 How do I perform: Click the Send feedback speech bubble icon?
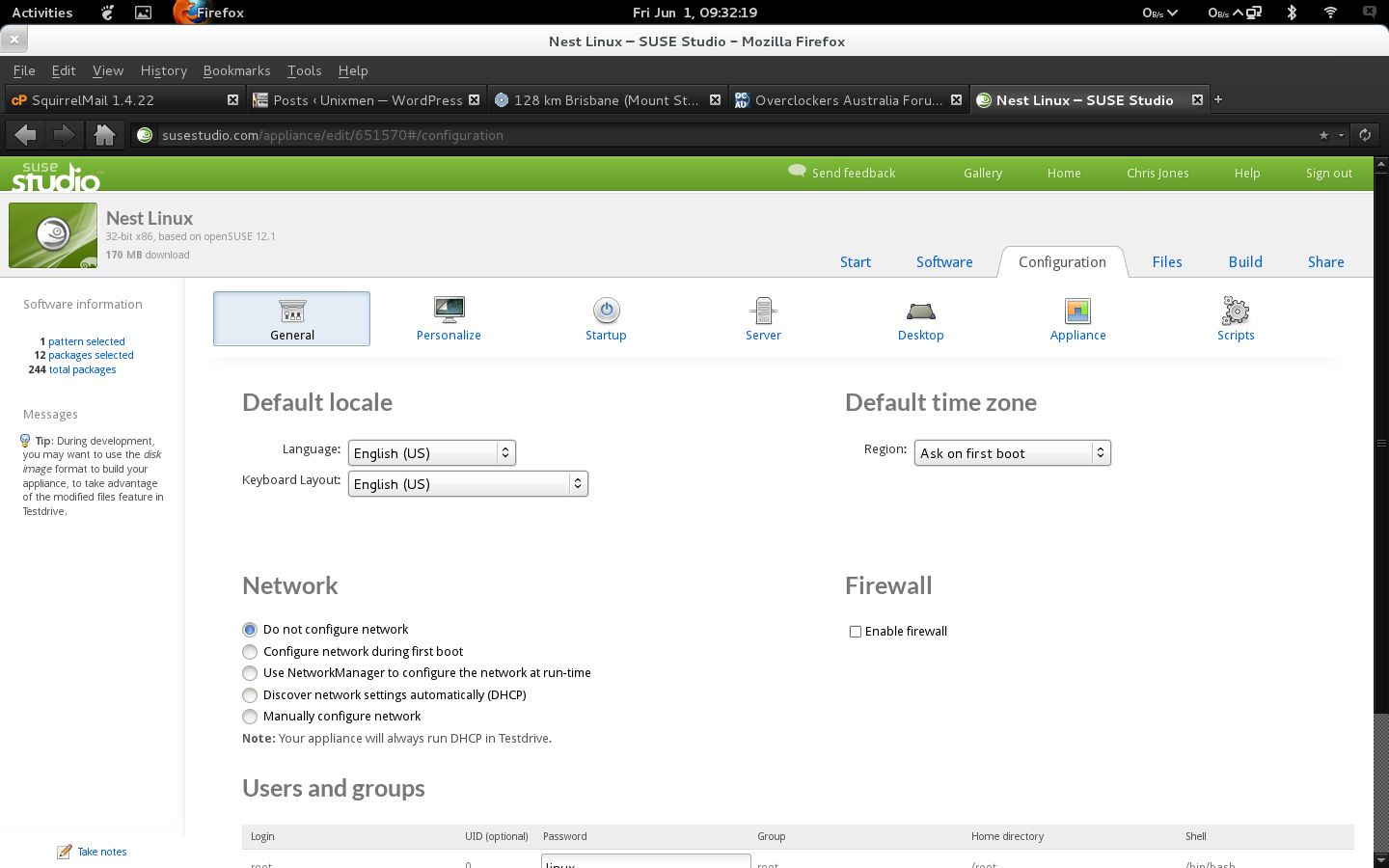pyautogui.click(x=797, y=171)
